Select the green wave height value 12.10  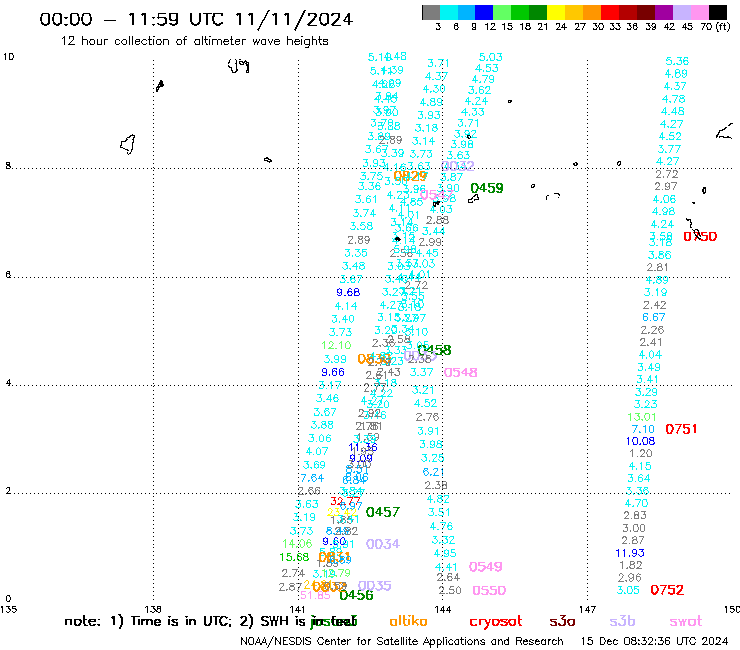[336, 346]
